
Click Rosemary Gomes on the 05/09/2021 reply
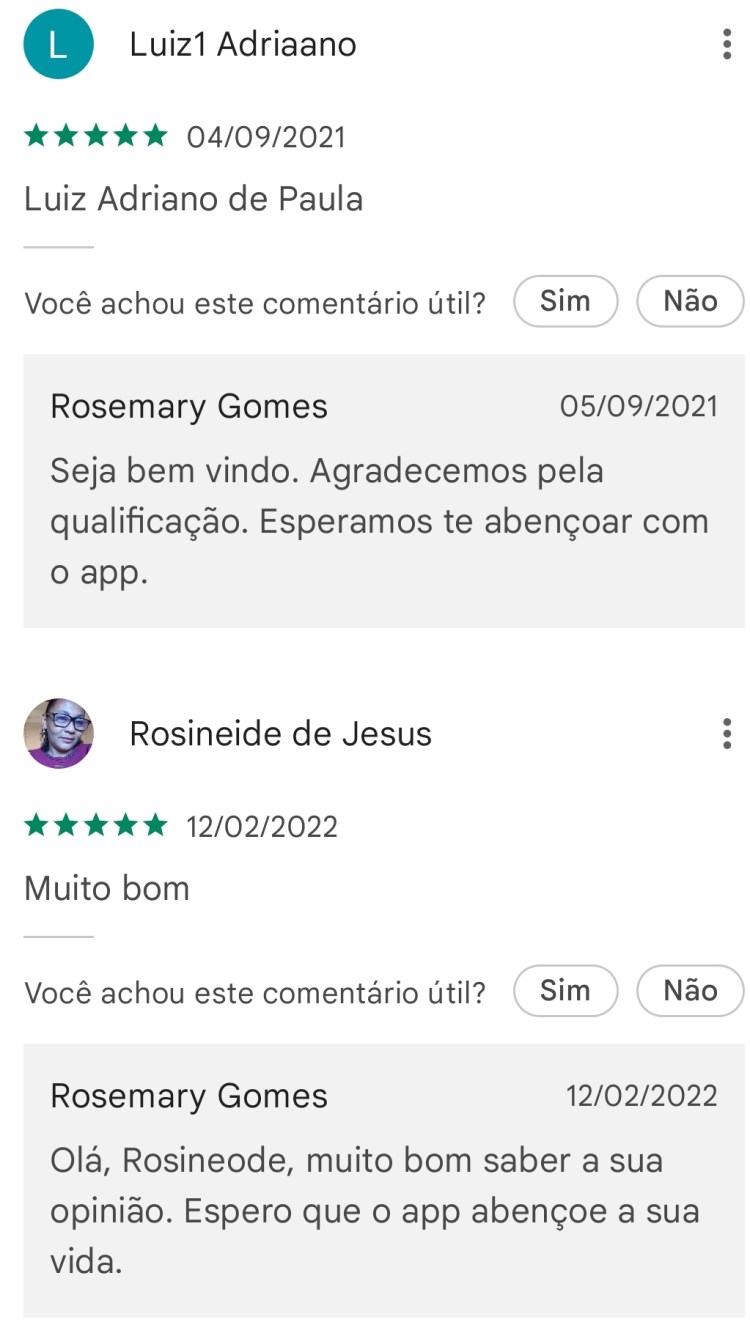tap(189, 407)
